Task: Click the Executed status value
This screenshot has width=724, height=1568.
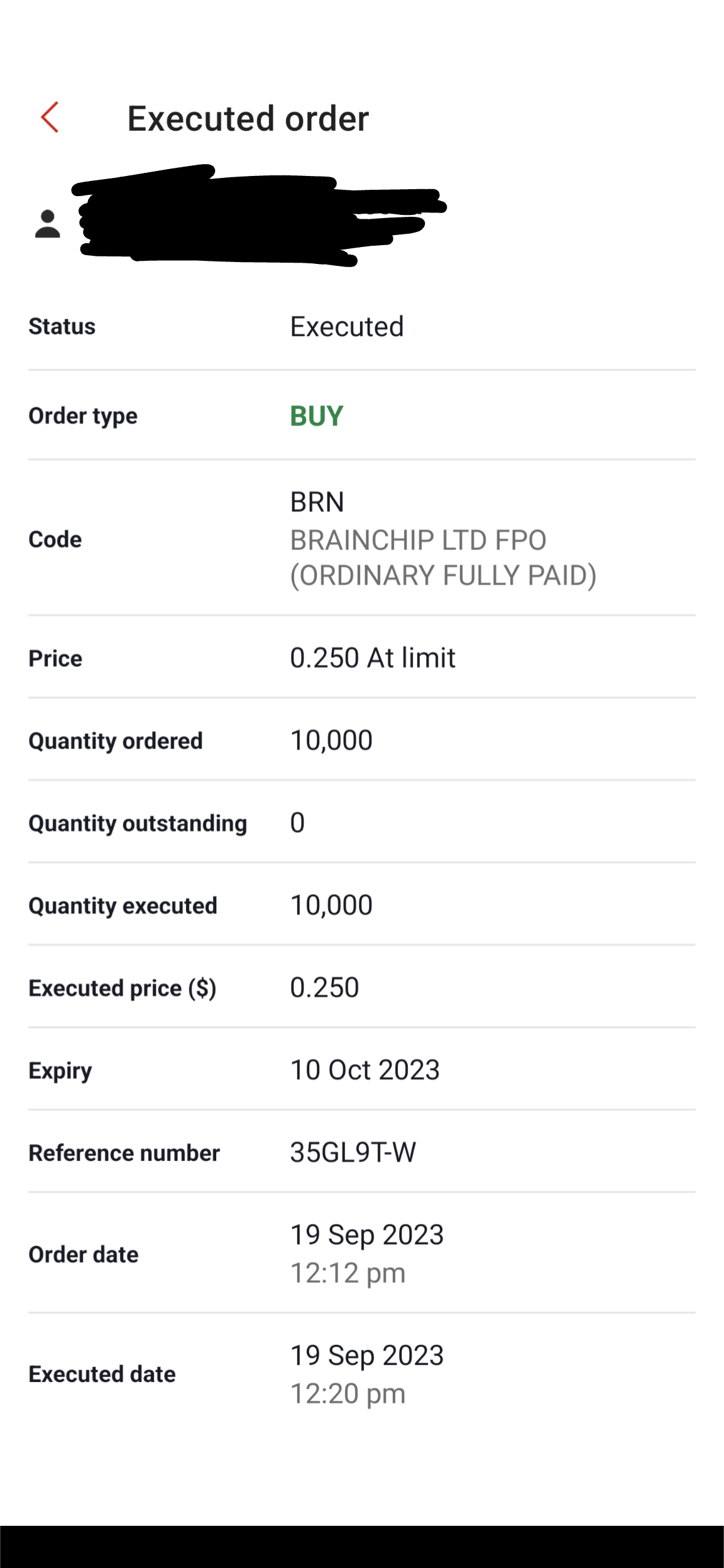Action: 346,327
